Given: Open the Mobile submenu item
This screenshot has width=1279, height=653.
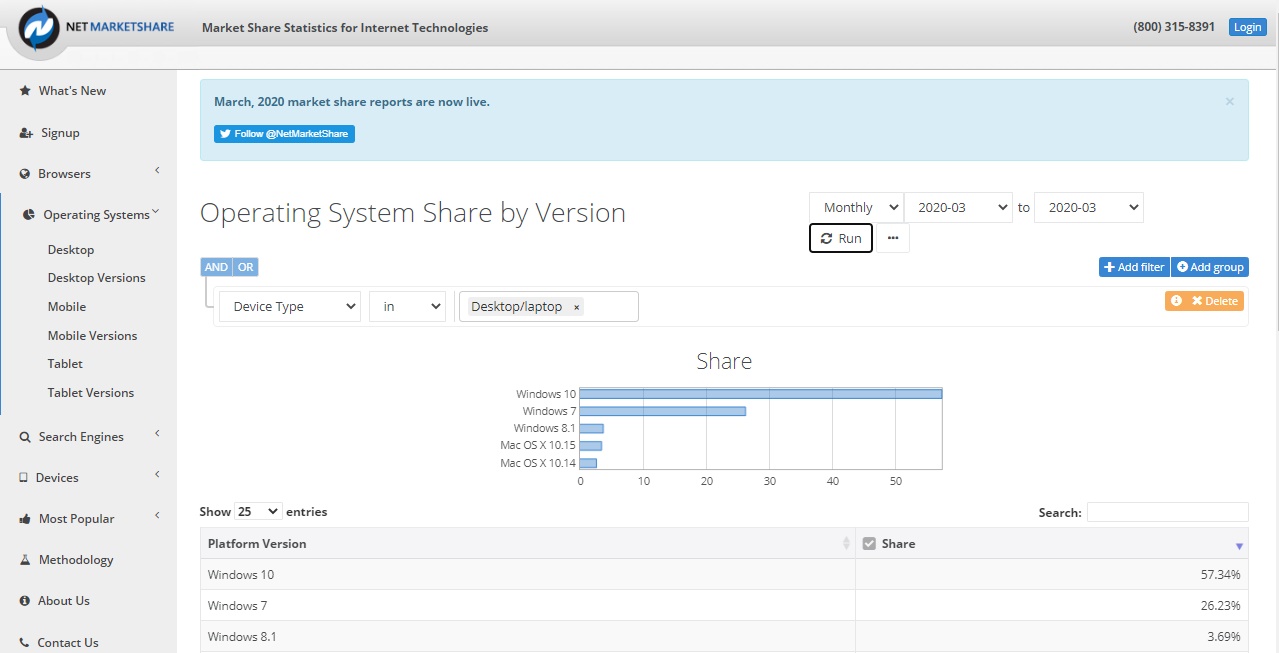Looking at the screenshot, I should (67, 307).
